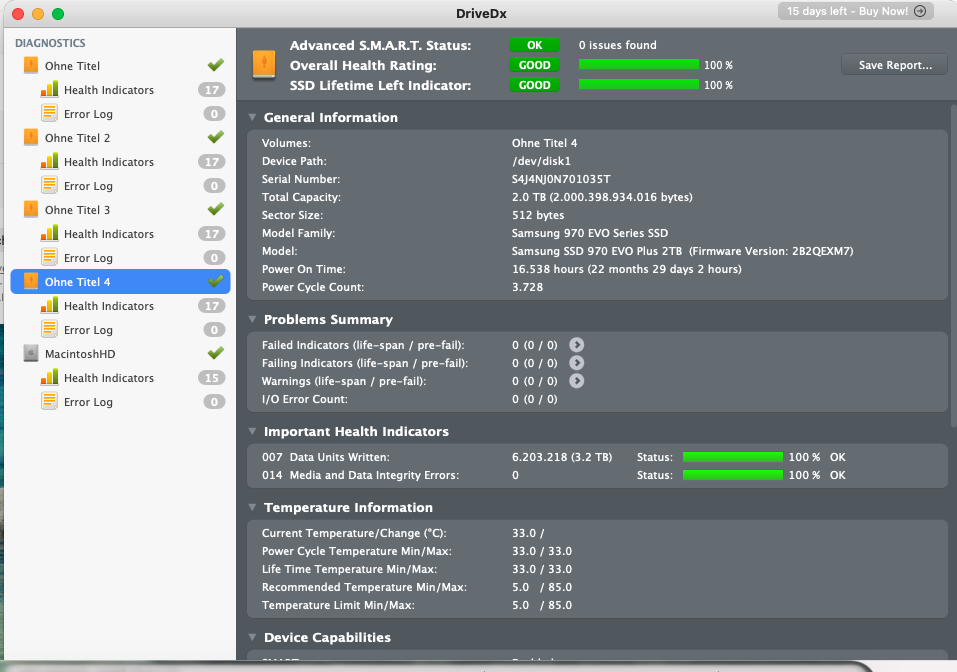Viewport: 957px width, 672px height.
Task: Click arrow icon next to Warnings row
Action: click(x=576, y=381)
